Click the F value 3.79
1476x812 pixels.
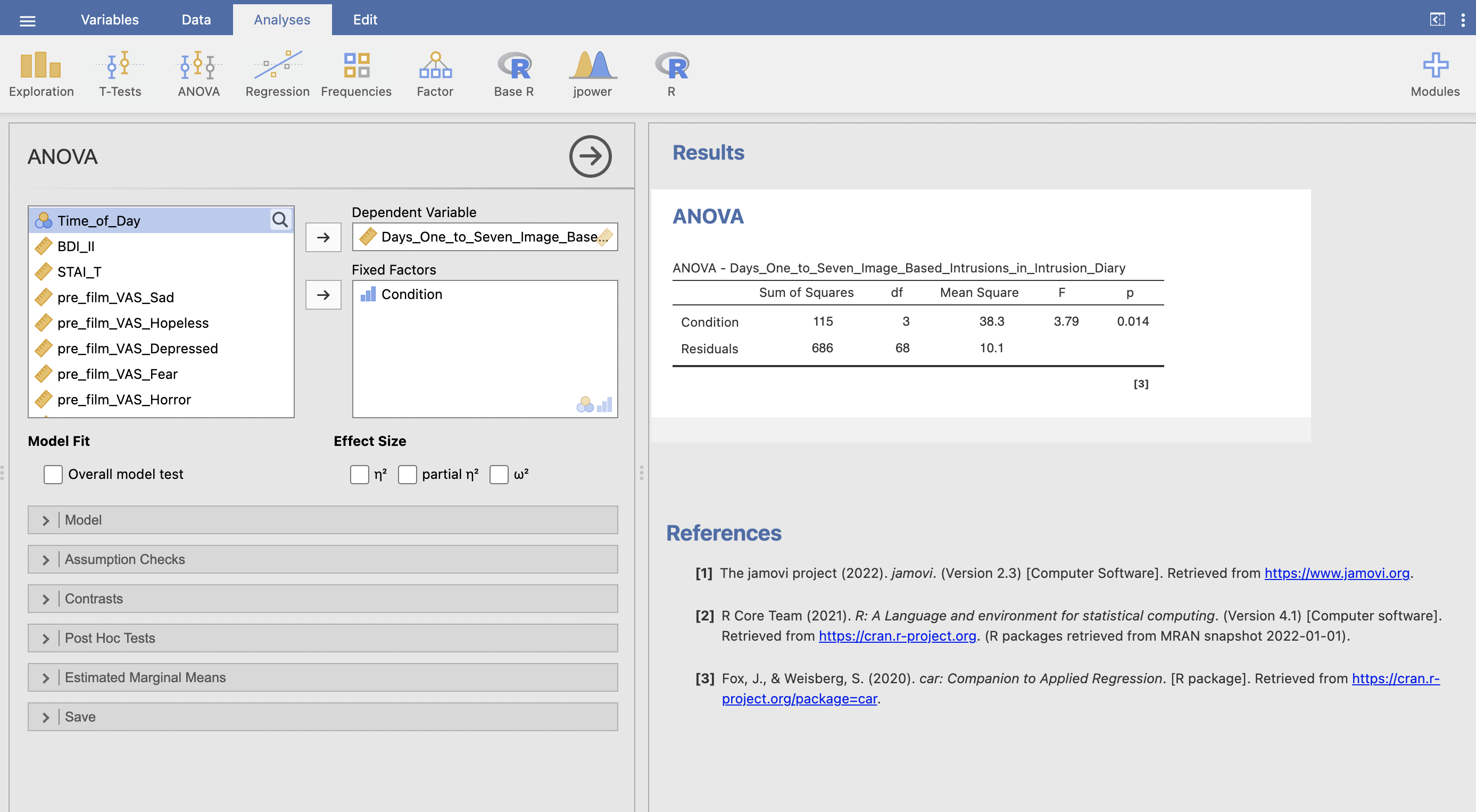pos(1066,321)
